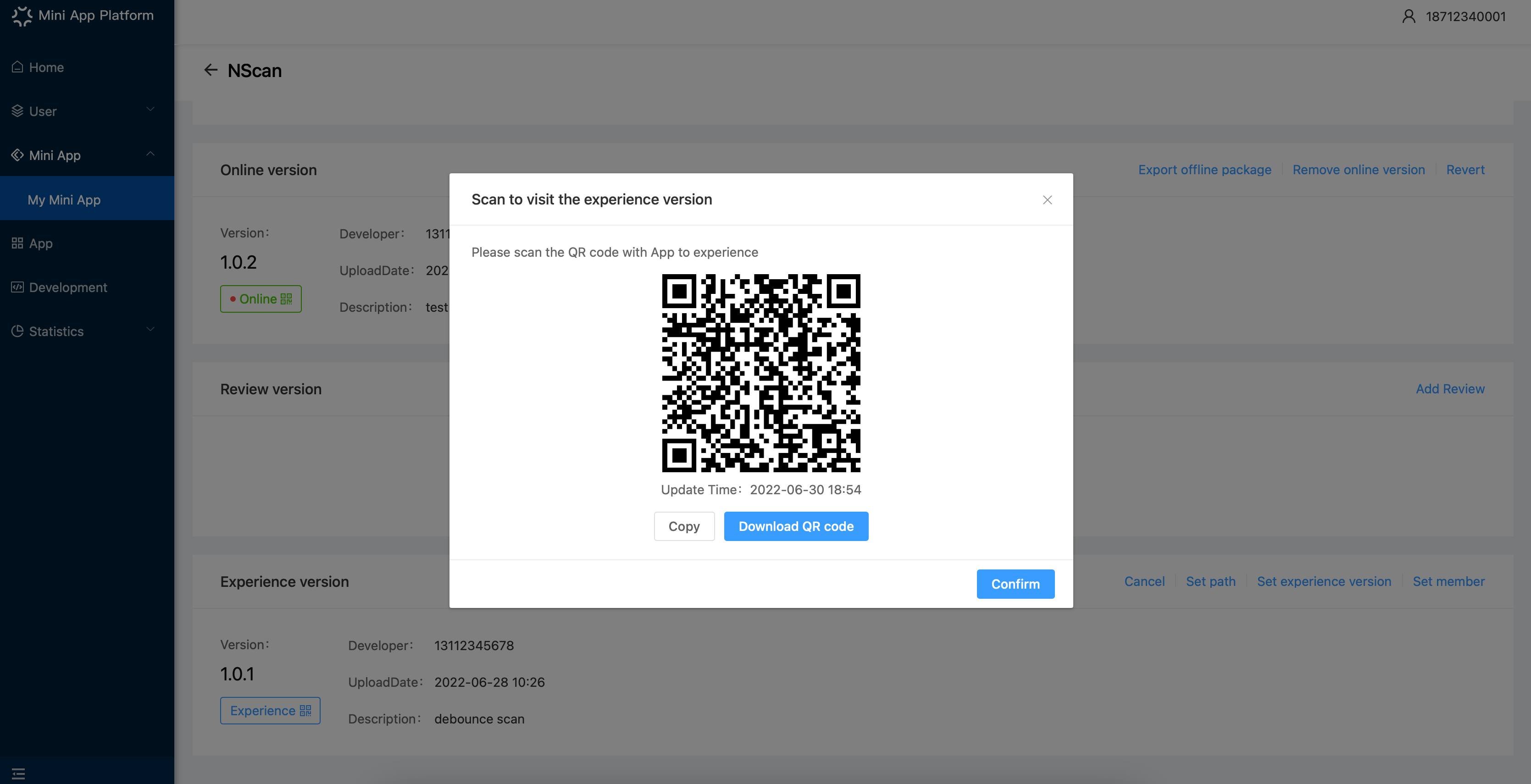Expand the Statistics menu chevron
Screen dimensions: 1531x784
(x=150, y=329)
